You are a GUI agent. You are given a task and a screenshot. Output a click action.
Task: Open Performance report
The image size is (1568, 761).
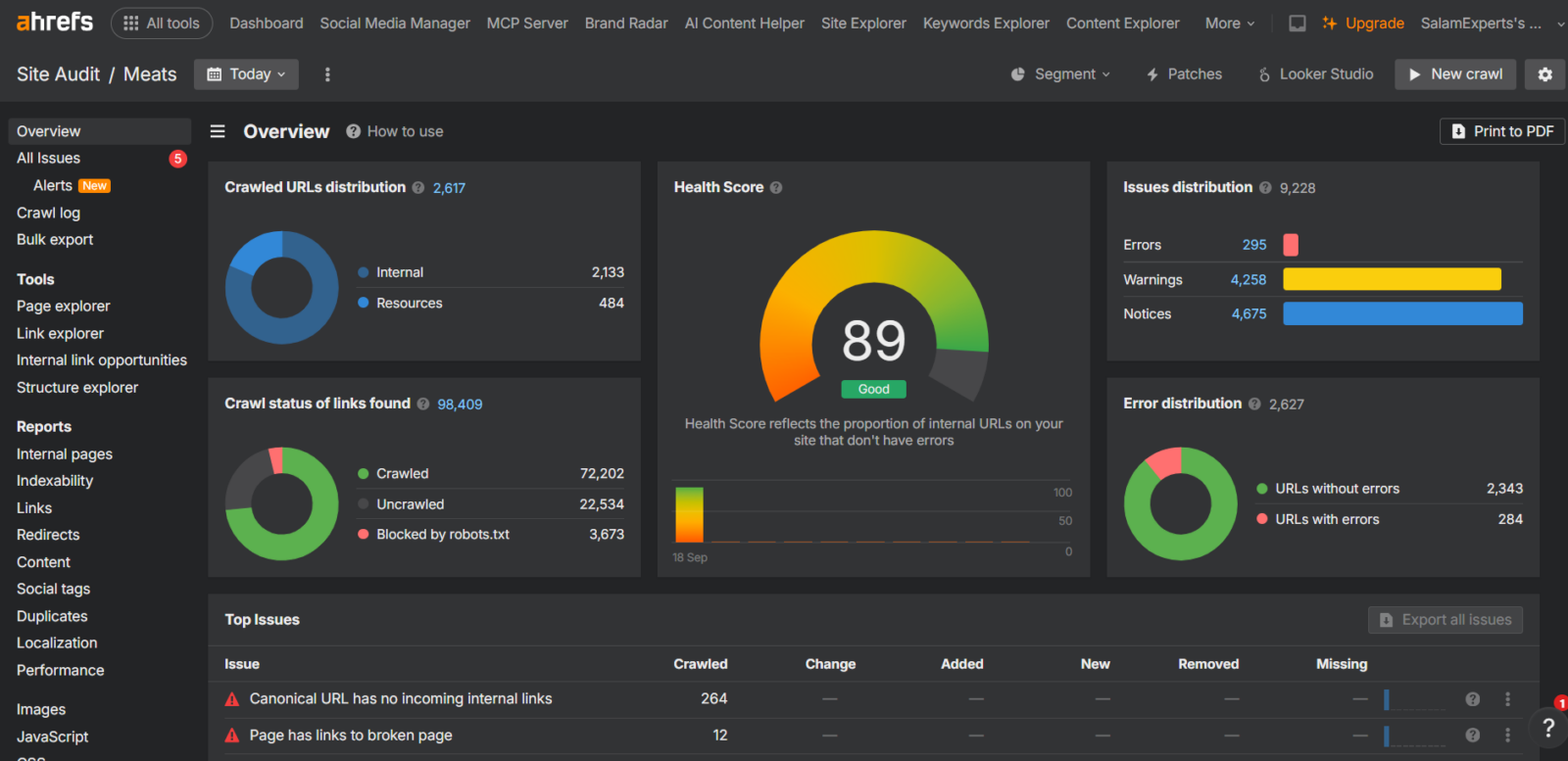60,671
